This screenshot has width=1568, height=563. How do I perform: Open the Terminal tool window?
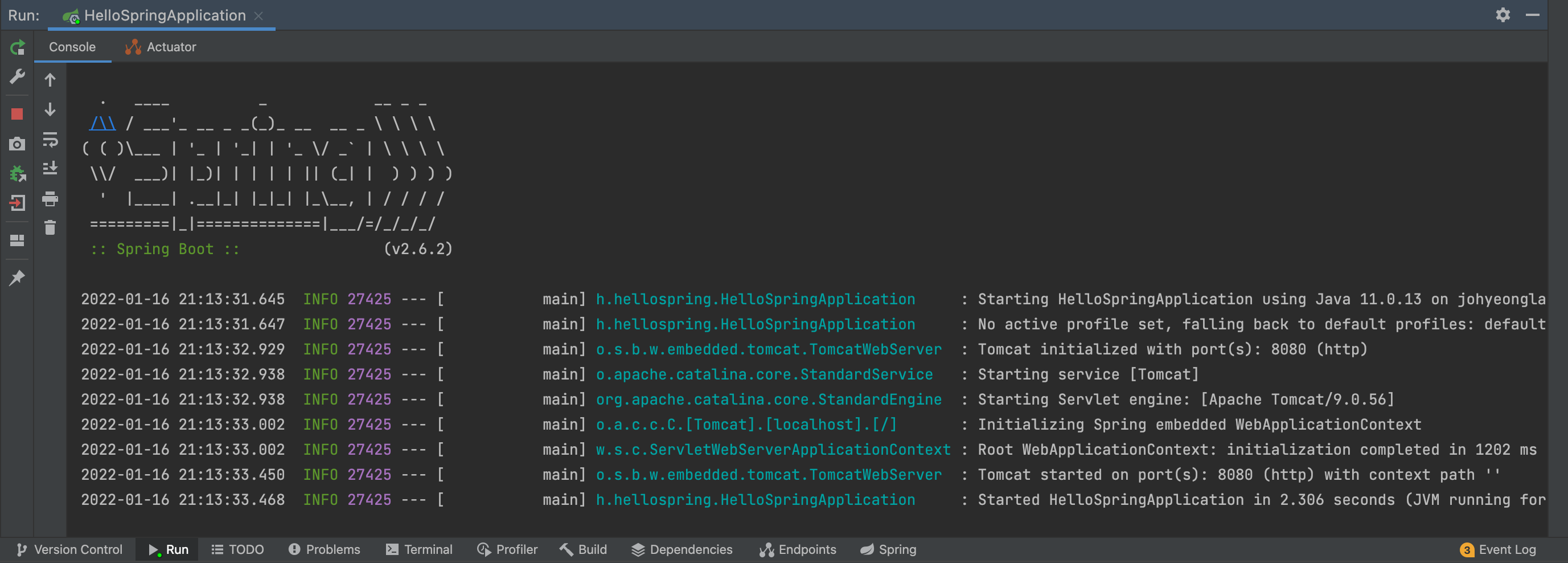[x=420, y=549]
